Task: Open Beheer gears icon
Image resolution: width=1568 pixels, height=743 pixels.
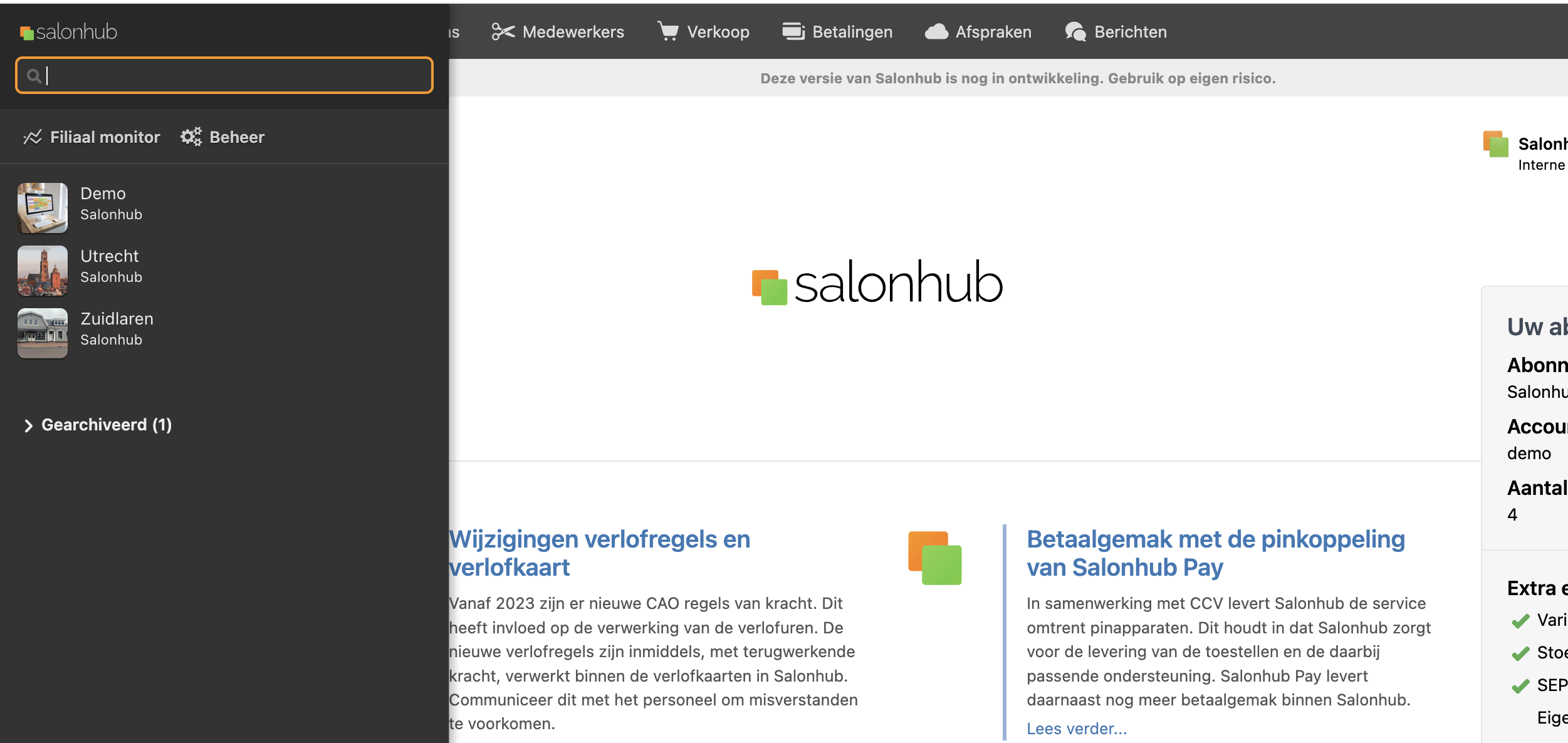Action: coord(191,137)
